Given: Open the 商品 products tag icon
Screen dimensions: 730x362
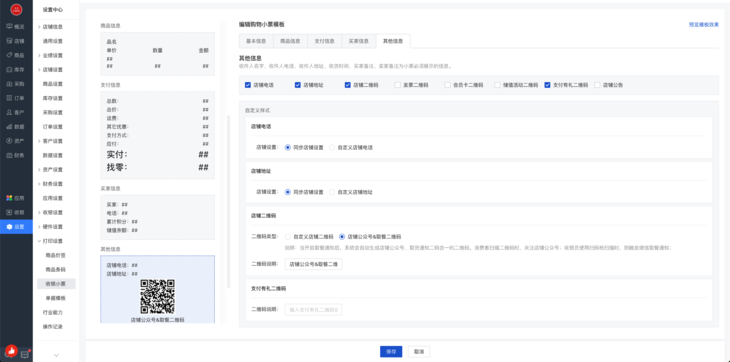Looking at the screenshot, I should pyautogui.click(x=9, y=55).
